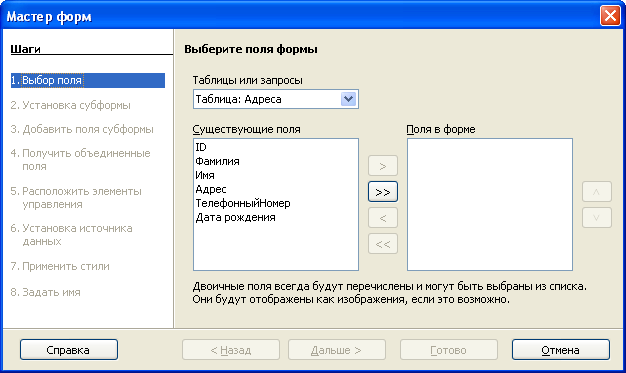Click the Готово button
Viewport: 626px width, 373px height.
click(x=449, y=350)
